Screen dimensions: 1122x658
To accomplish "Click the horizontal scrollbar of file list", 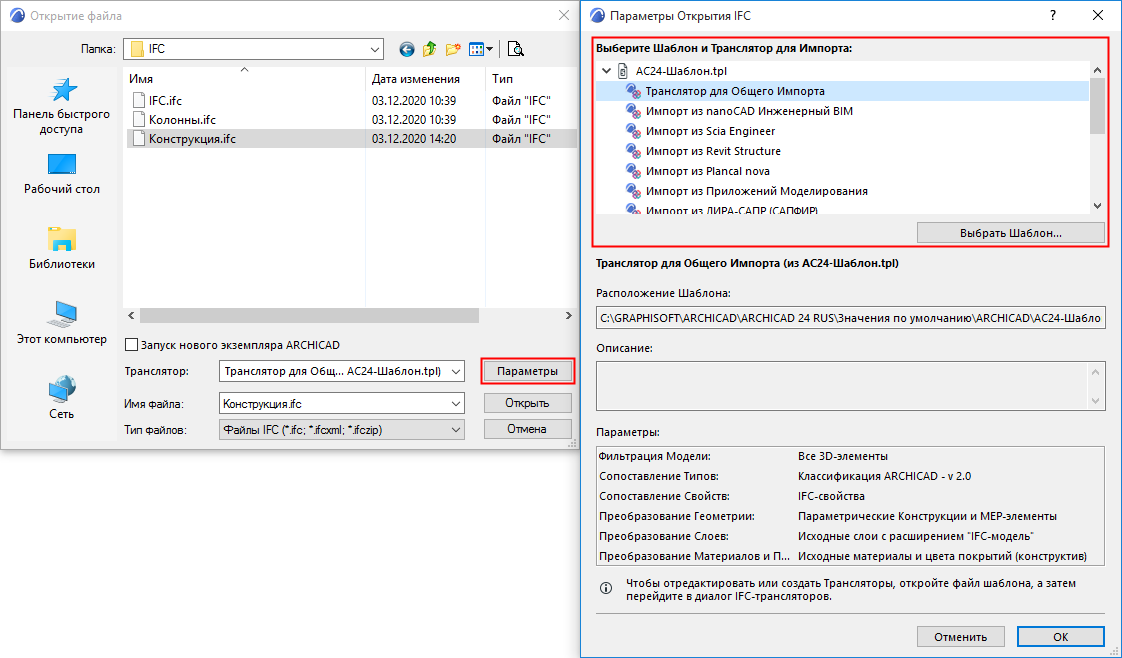I will 309,315.
